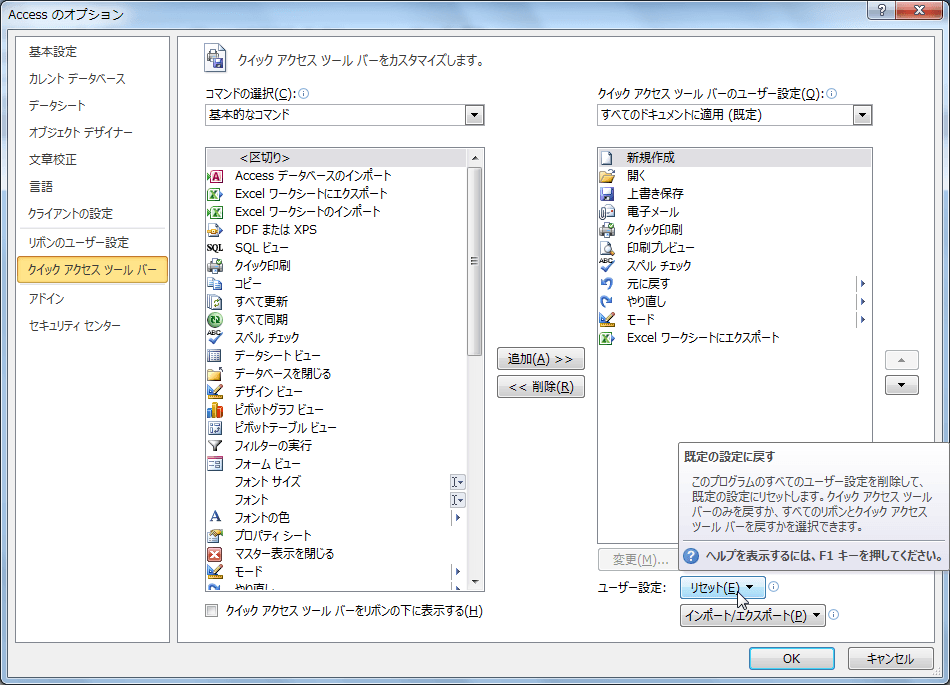Open the リセット dropdown button

click(x=722, y=587)
